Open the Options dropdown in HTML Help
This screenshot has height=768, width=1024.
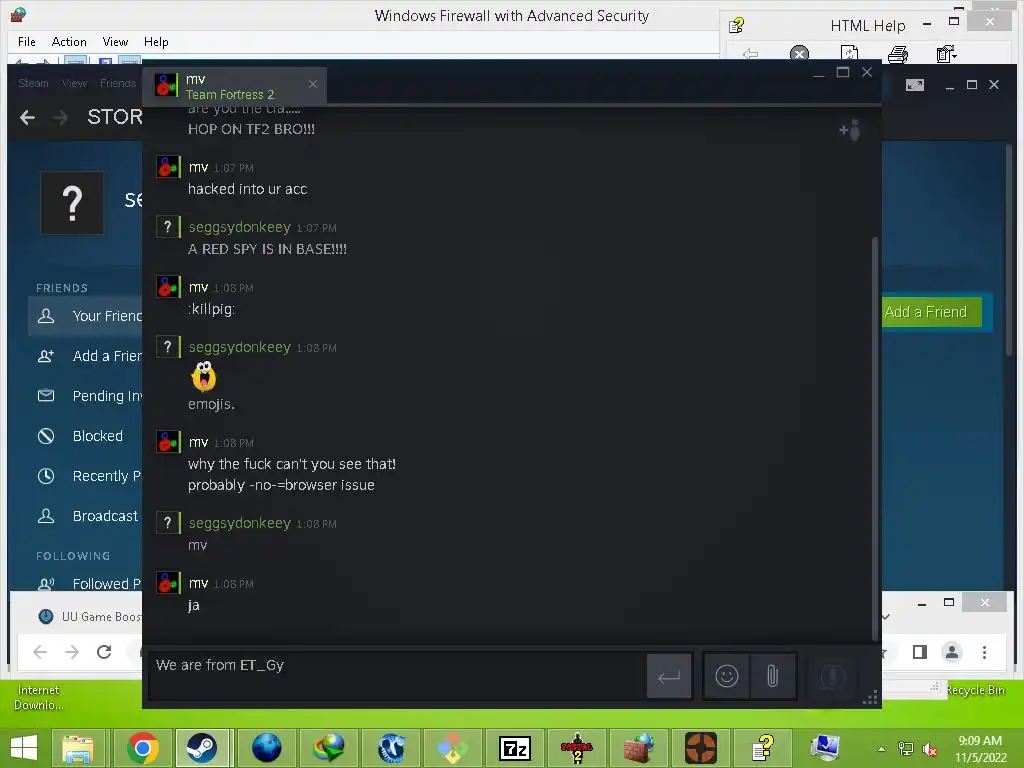coord(947,54)
